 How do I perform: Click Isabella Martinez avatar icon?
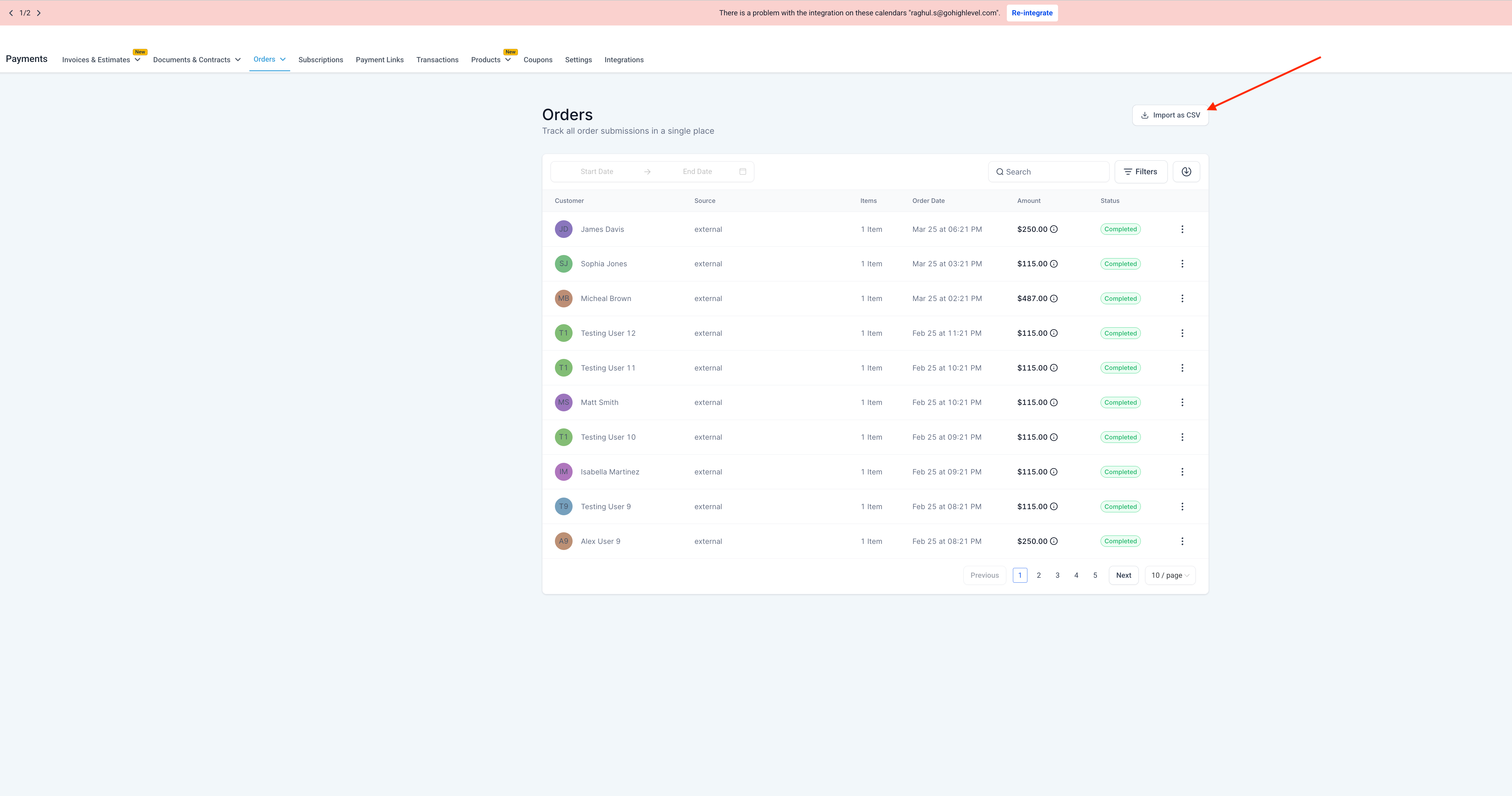(x=563, y=472)
